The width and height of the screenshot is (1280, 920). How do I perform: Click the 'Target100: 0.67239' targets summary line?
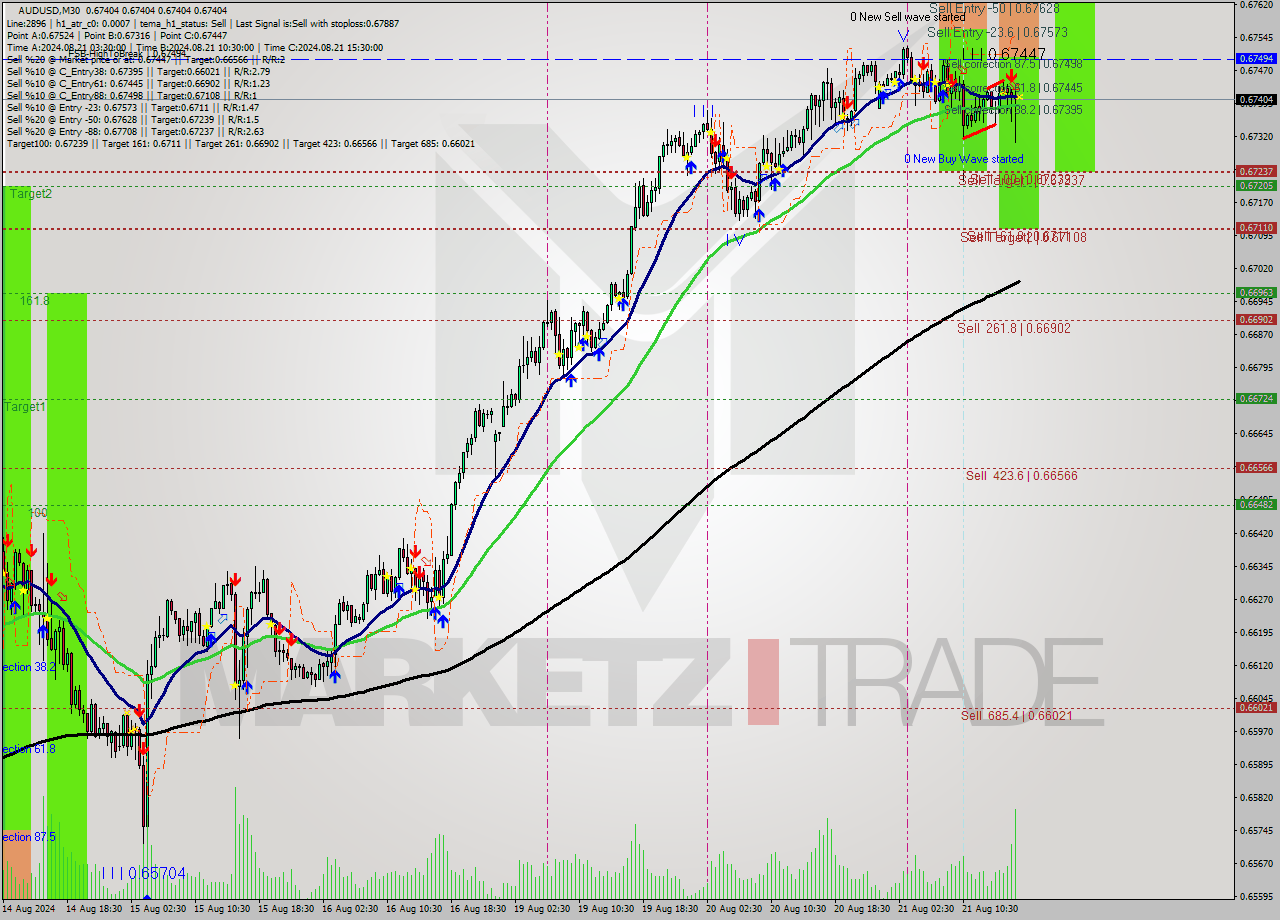(x=240, y=143)
